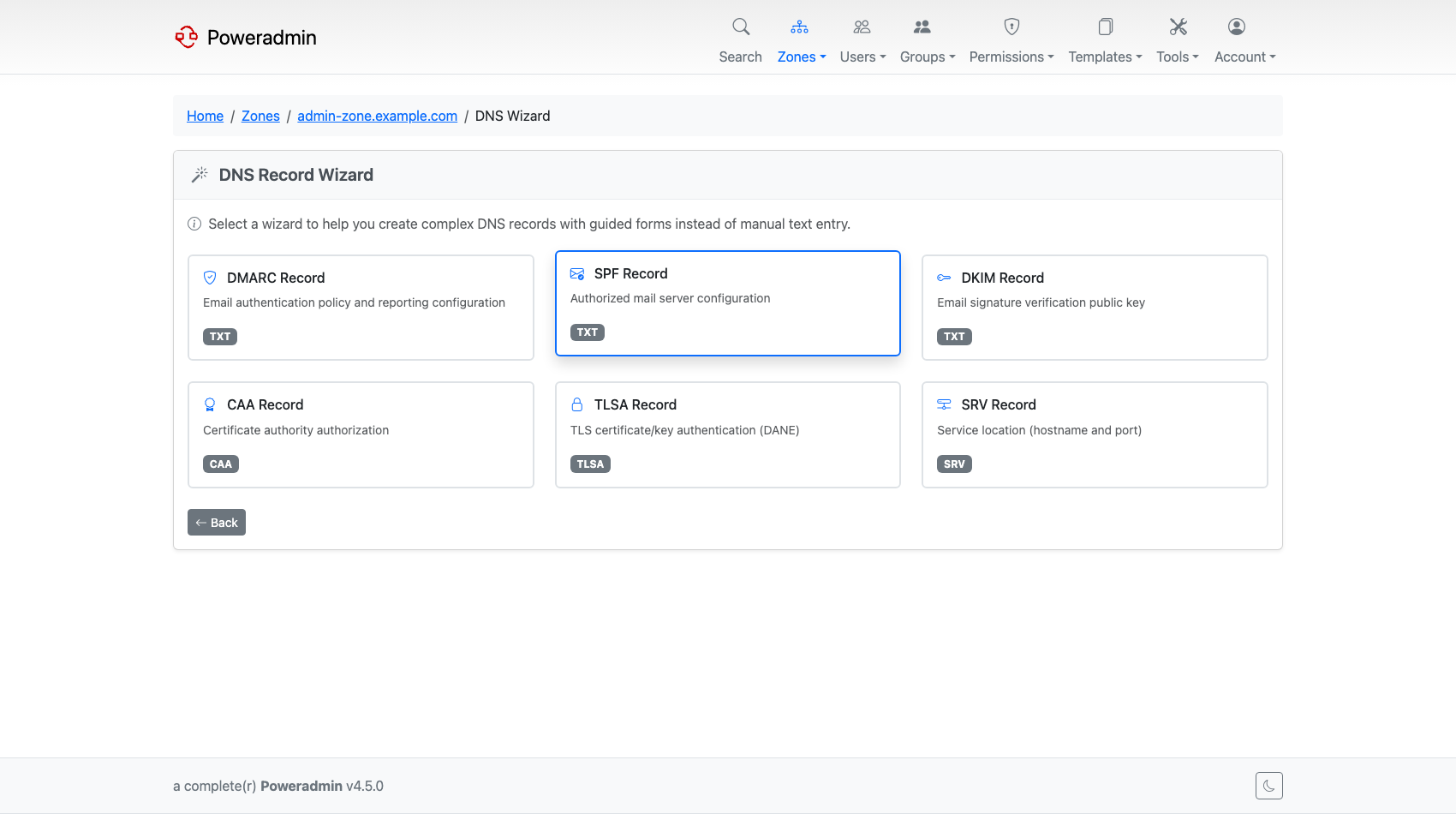Select the SRV Record wizard title
This screenshot has height=814, width=1456.
click(x=999, y=404)
